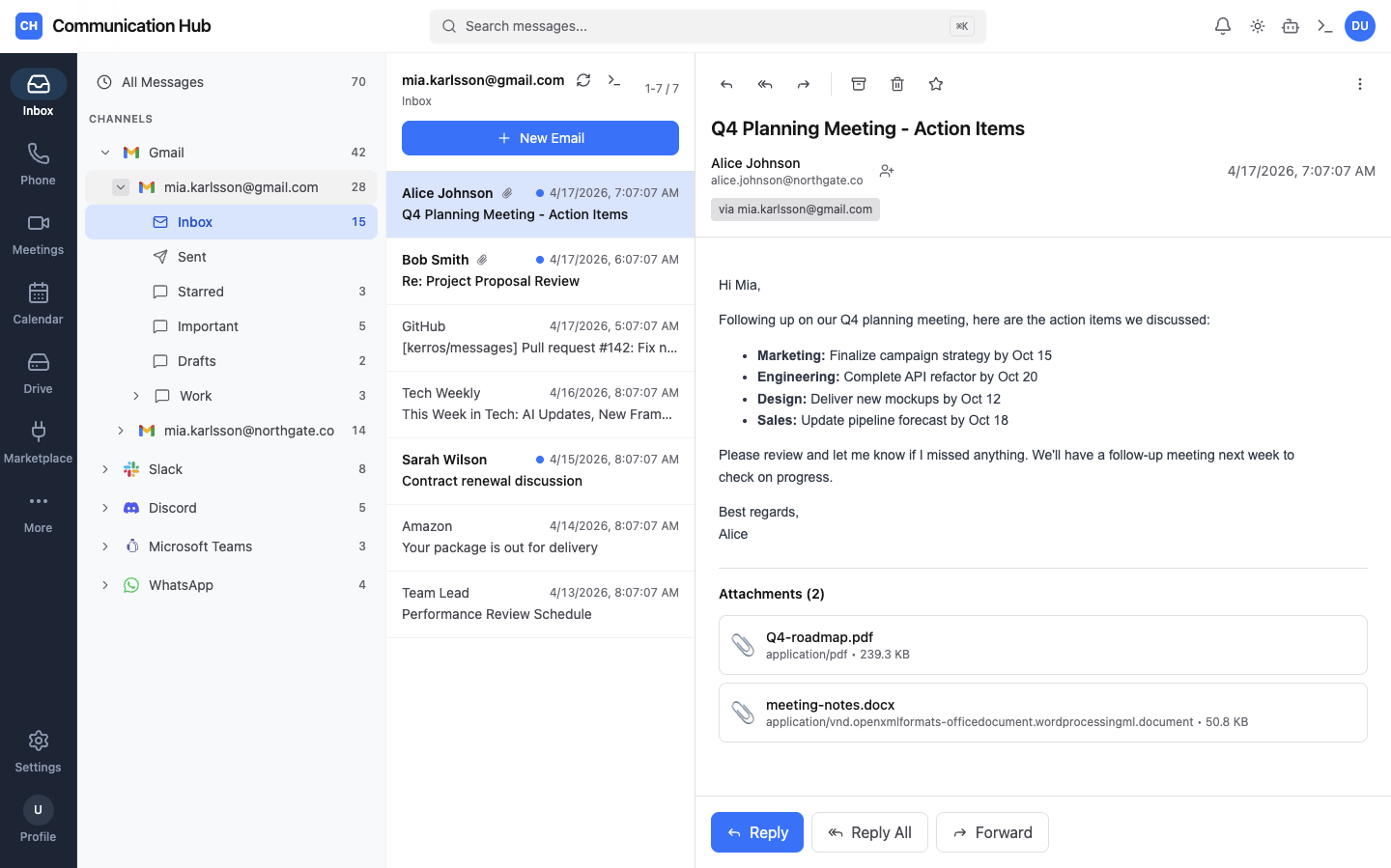The image size is (1391, 868).
Task: Delete the Q4 Planning email via trash icon
Action: coord(896,84)
